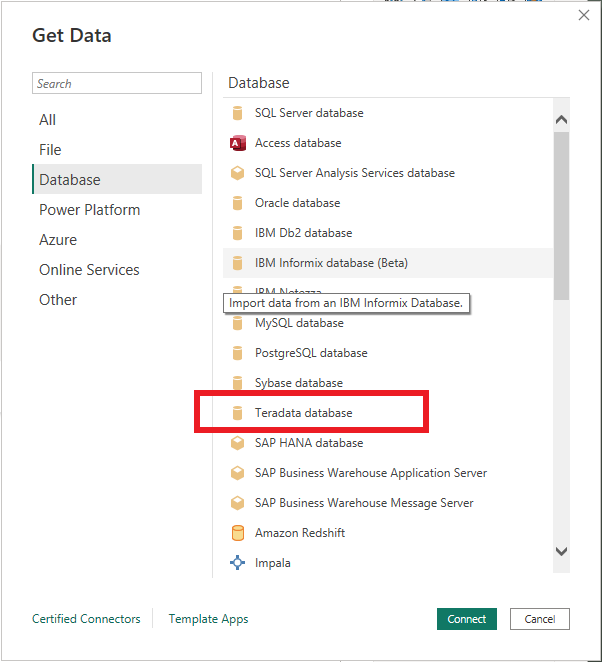Image resolution: width=602 pixels, height=662 pixels.
Task: Click the Amazon Redshift cylinder icon
Action: tap(238, 533)
